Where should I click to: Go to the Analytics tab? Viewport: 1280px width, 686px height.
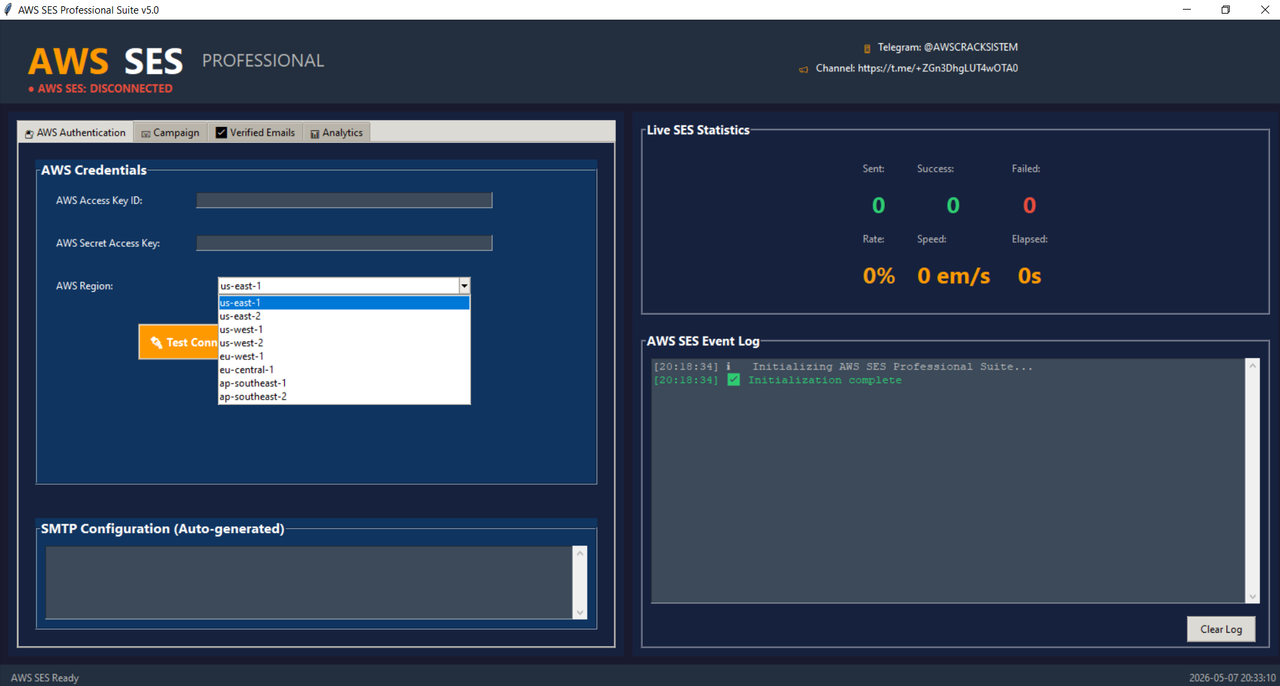point(336,132)
